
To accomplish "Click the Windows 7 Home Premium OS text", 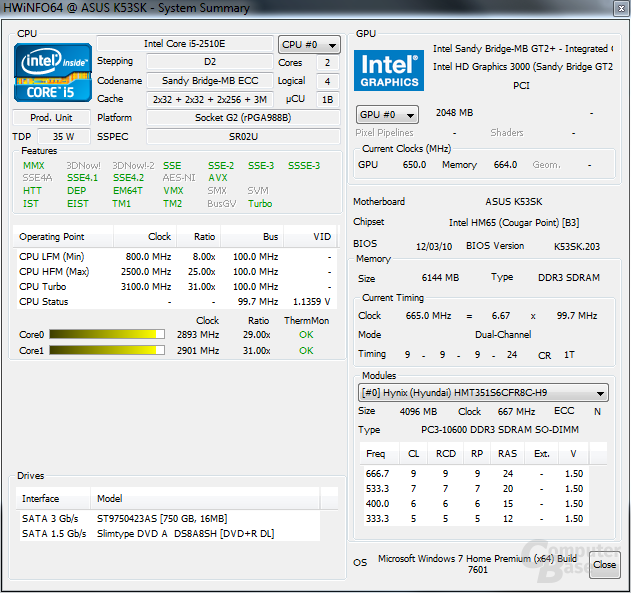I will (x=477, y=564).
